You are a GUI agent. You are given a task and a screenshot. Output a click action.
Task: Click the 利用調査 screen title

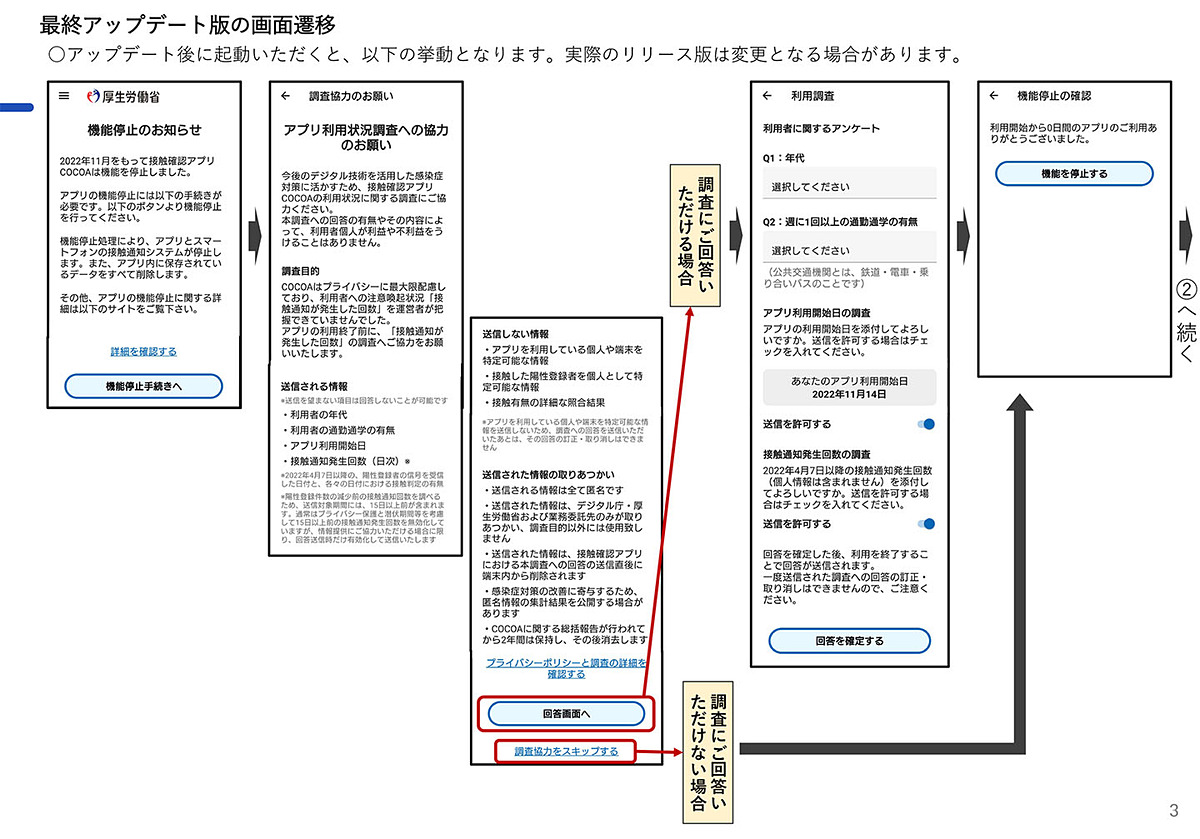(812, 97)
